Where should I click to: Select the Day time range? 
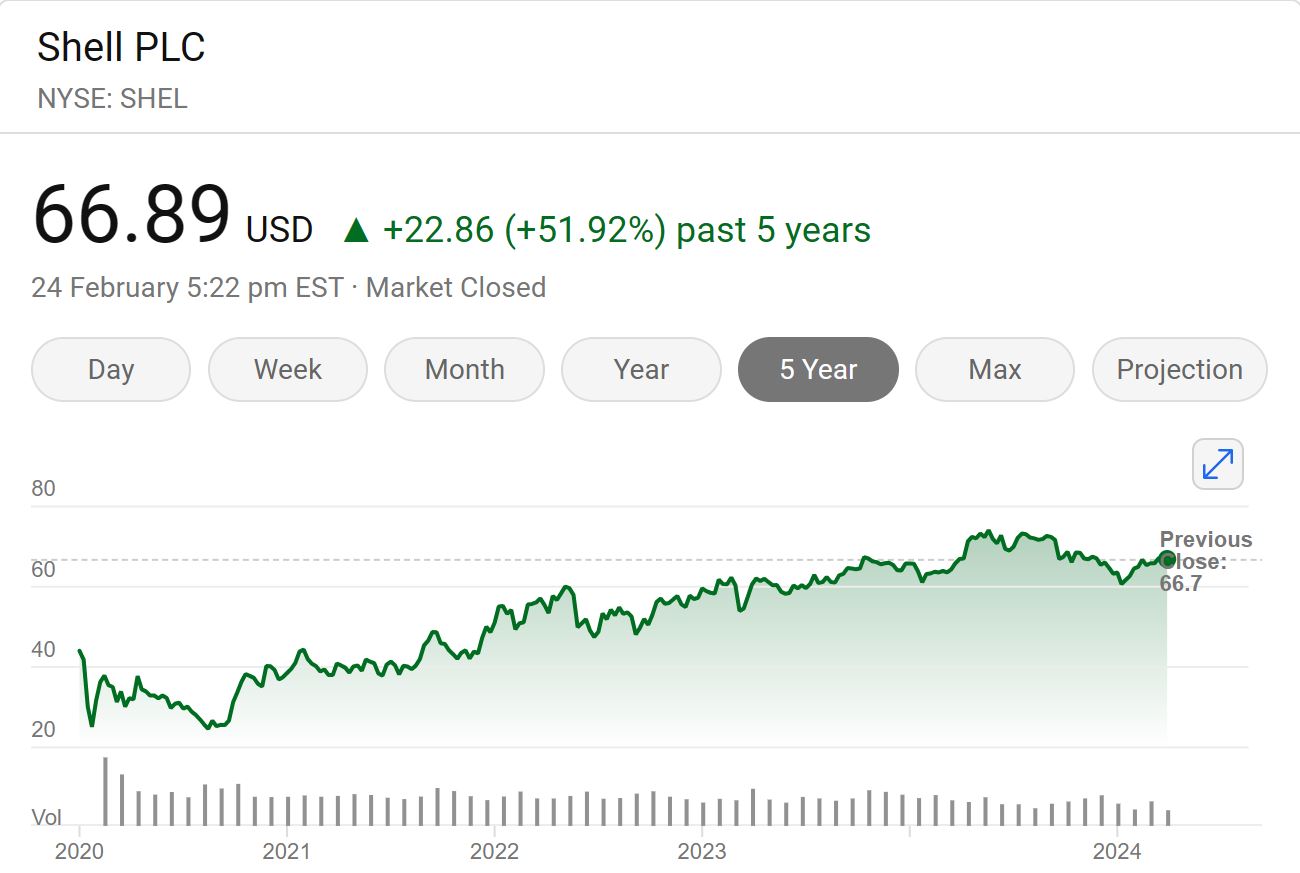coord(110,369)
